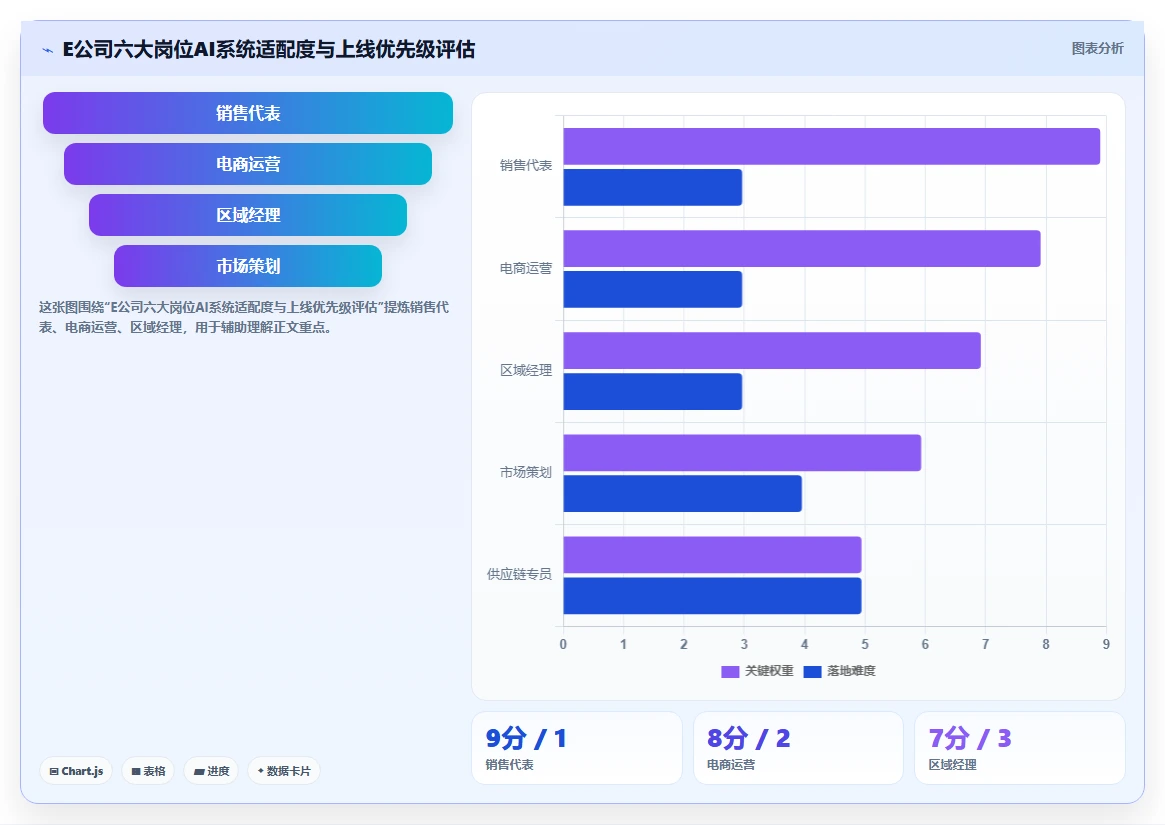Screen dimensions: 1165x825
Task: Click the 7分 / 3 区域经理 card
Action: tap(1019, 748)
